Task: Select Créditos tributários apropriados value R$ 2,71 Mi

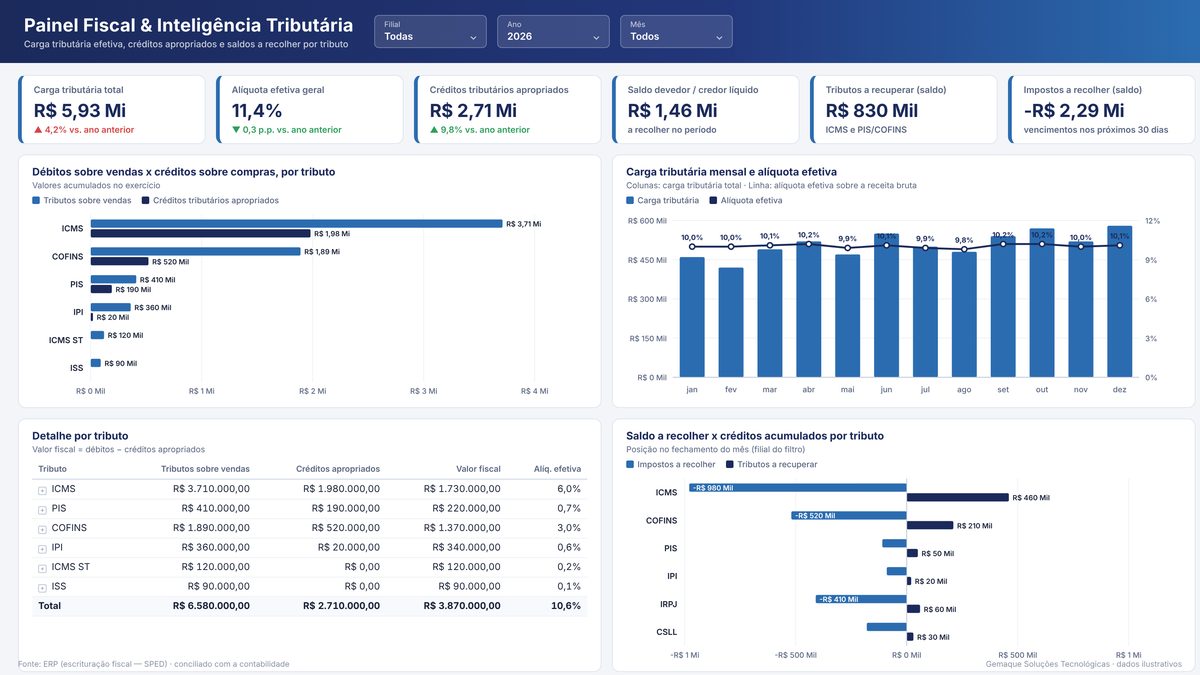Action: pyautogui.click(x=473, y=110)
